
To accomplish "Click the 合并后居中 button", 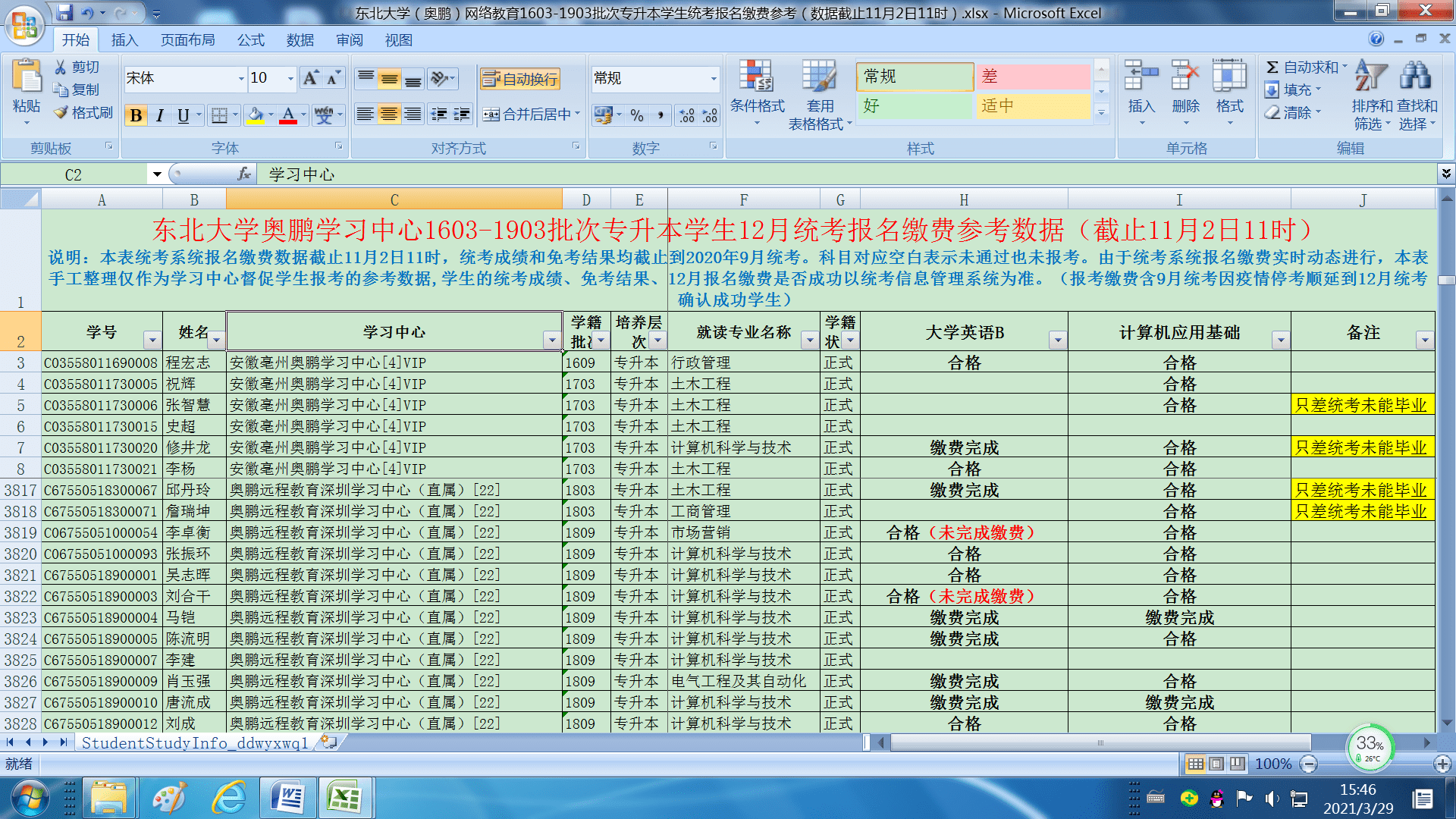I will click(x=532, y=115).
